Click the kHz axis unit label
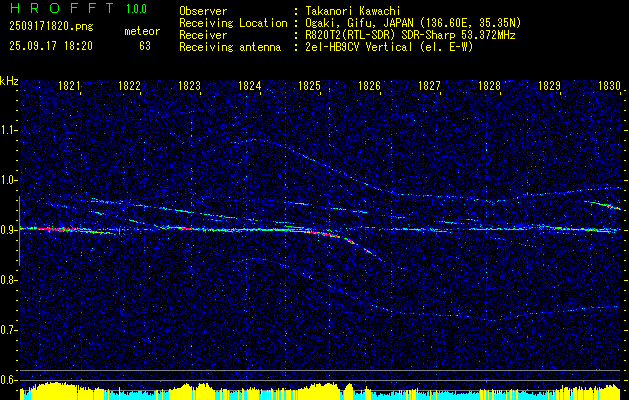Viewport: 629px width, 400px height. [9, 81]
